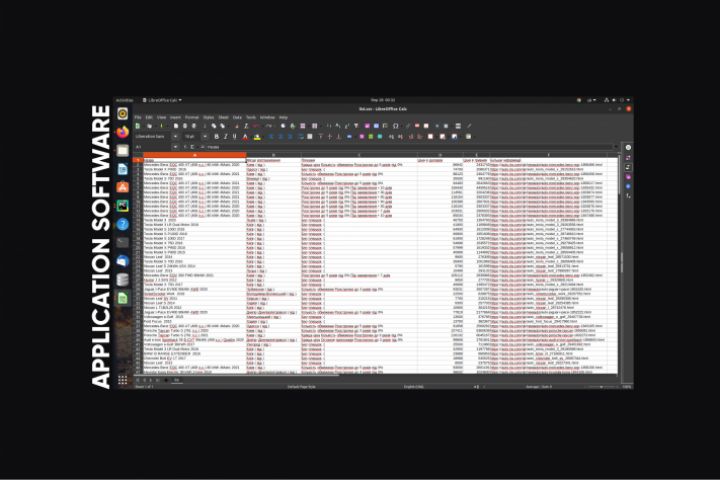Viewport: 720px width, 480px height.
Task: Click the Show Draw Functions pencil icon
Action: (469, 126)
